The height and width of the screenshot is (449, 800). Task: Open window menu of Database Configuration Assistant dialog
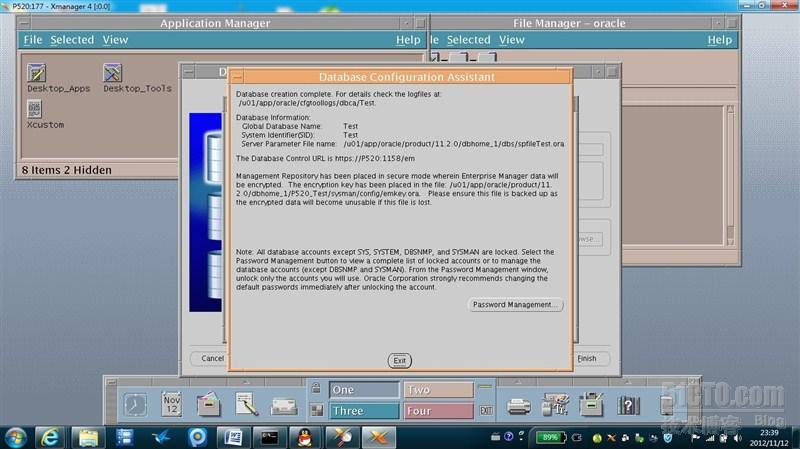pos(236,77)
